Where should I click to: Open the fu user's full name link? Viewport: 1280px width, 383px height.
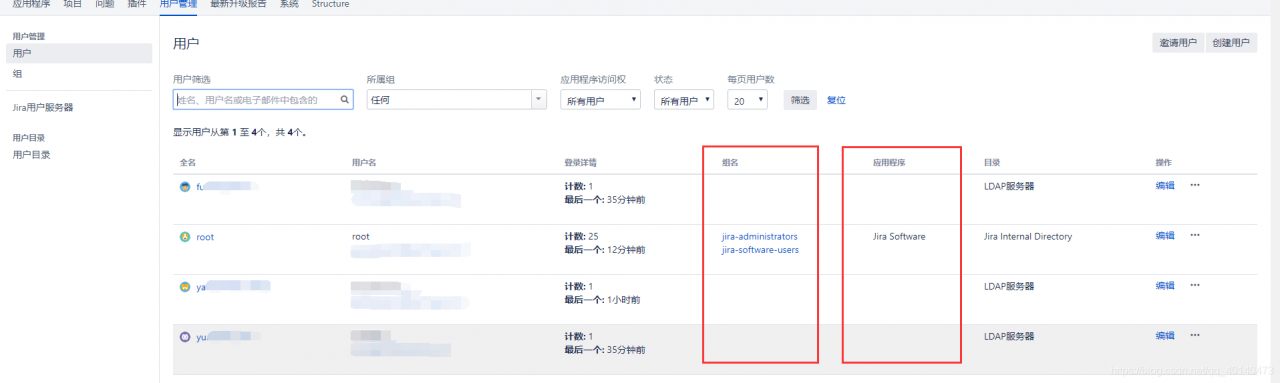[226, 187]
